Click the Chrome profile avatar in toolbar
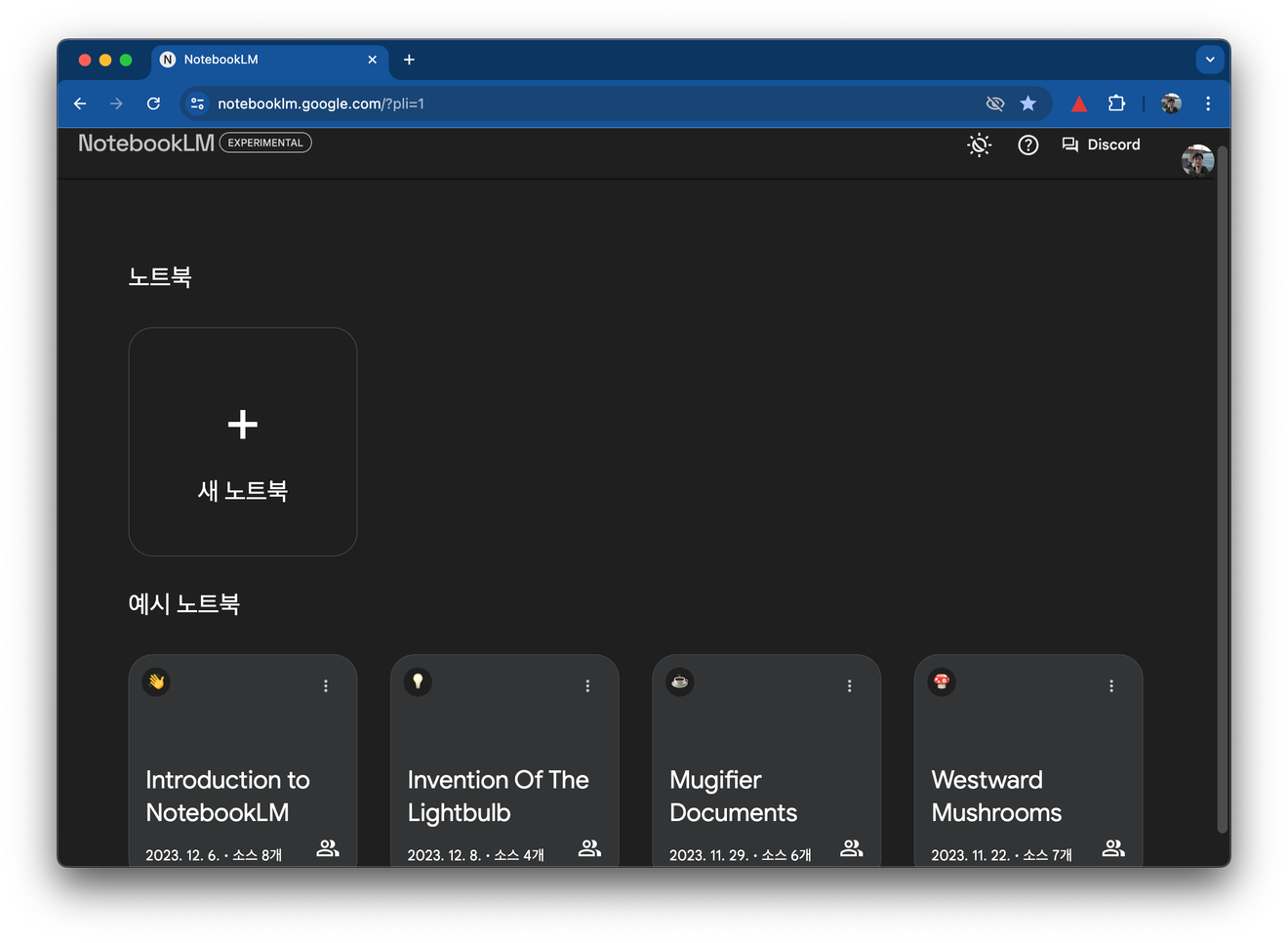This screenshot has height=943, width=1288. (x=1171, y=103)
